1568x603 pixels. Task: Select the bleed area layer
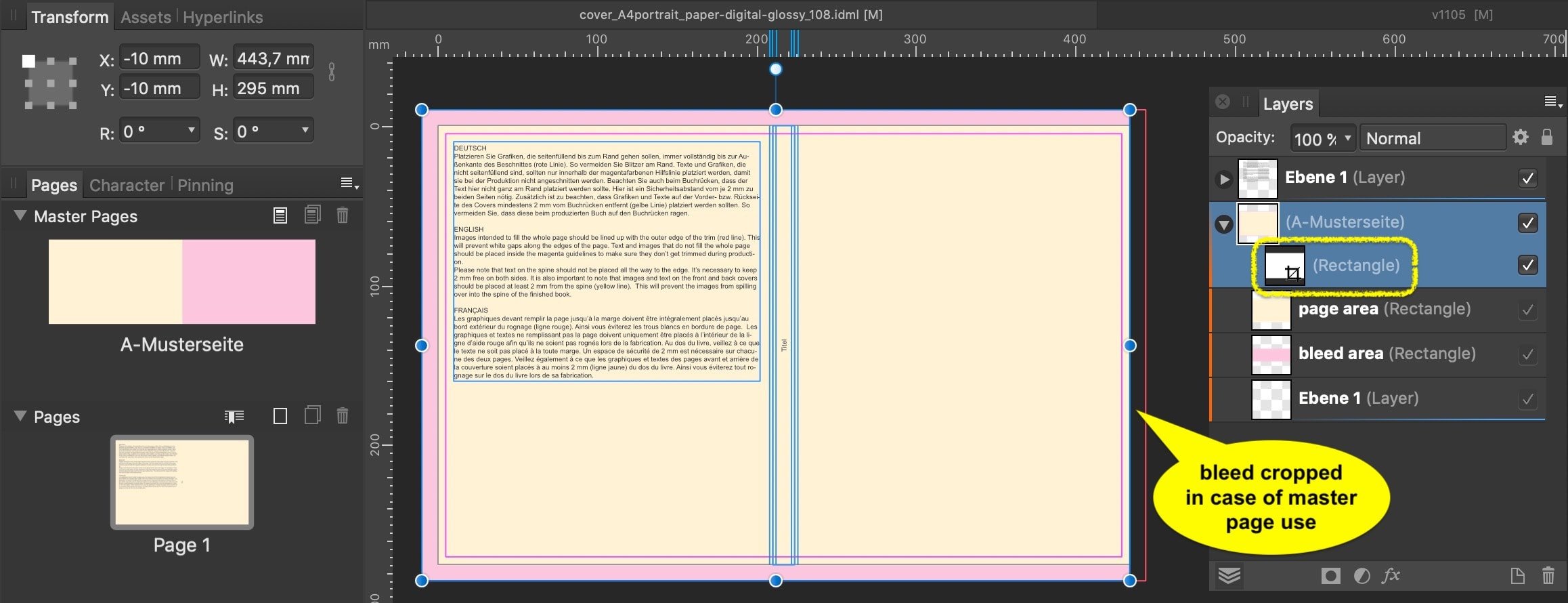tap(1386, 353)
